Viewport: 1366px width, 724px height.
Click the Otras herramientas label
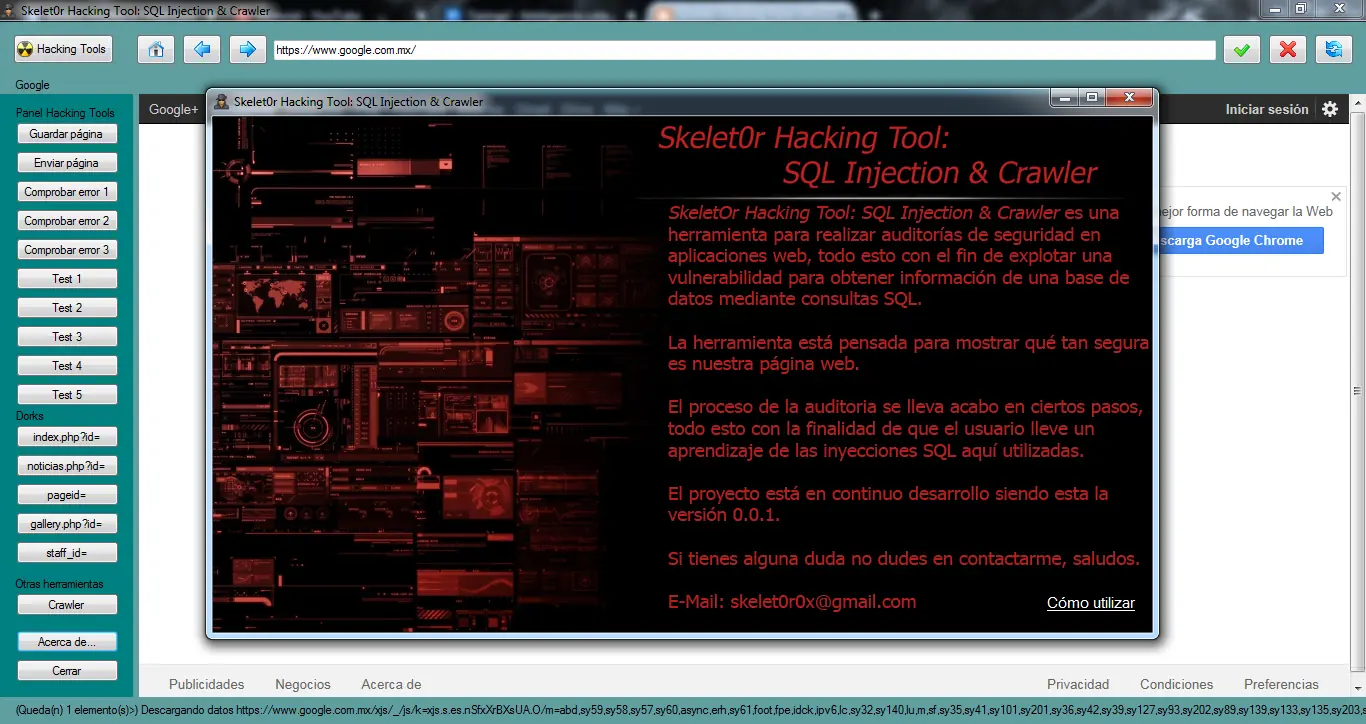[59, 584]
